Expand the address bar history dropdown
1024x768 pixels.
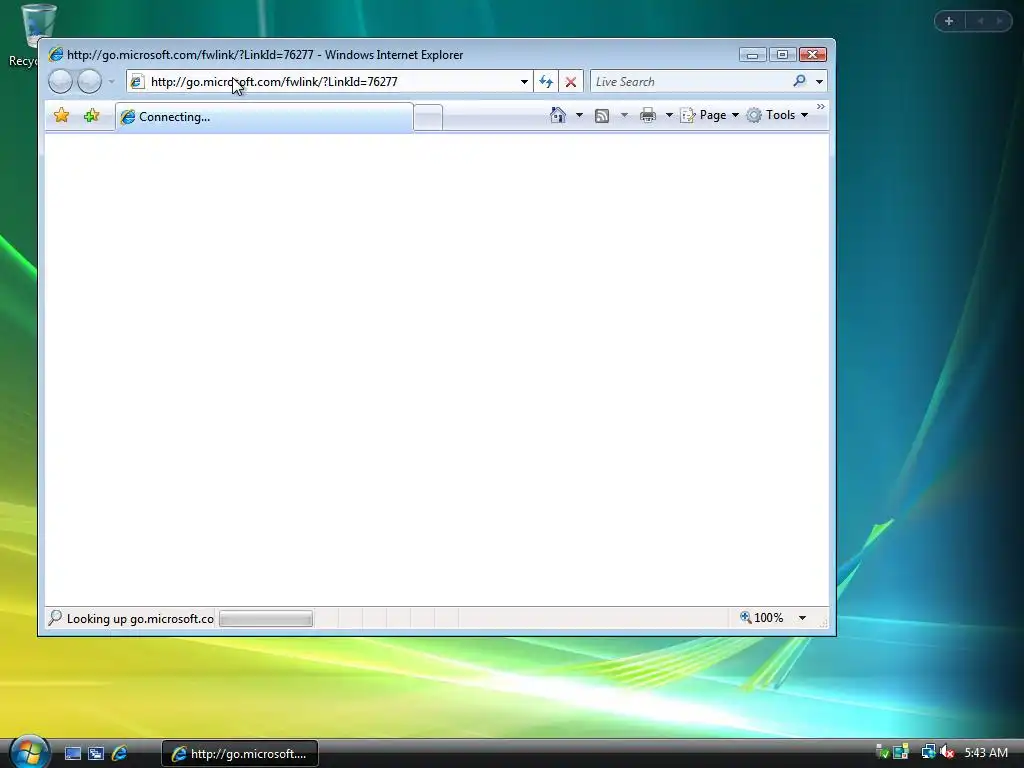(524, 82)
